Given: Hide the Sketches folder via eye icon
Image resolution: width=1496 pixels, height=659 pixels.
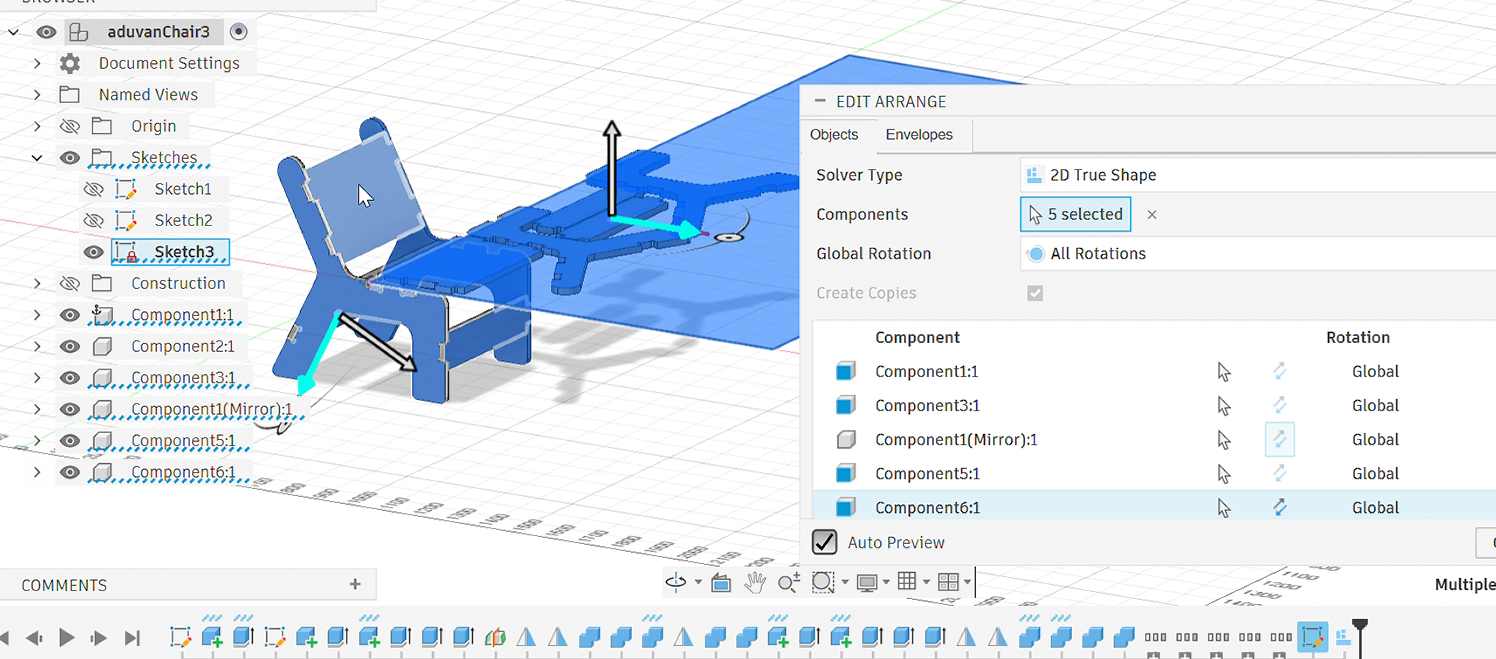Looking at the screenshot, I should pos(69,158).
